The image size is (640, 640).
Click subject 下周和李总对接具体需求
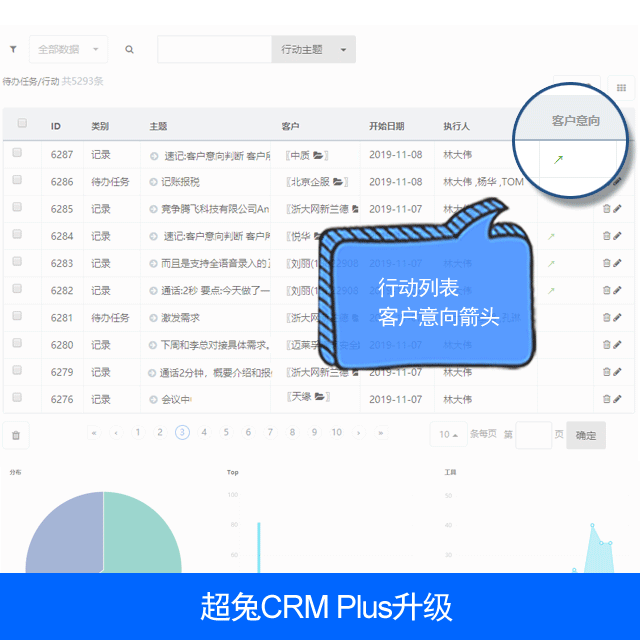215,345
